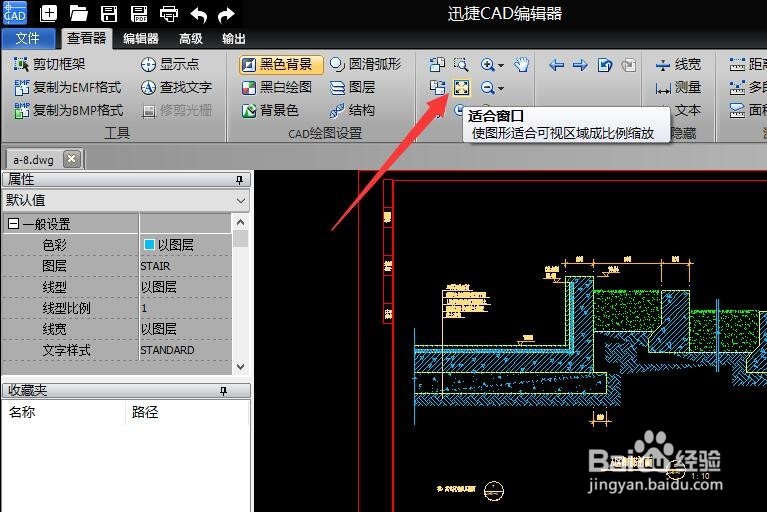Toggle 显示点 option
767x512 pixels.
170,64
